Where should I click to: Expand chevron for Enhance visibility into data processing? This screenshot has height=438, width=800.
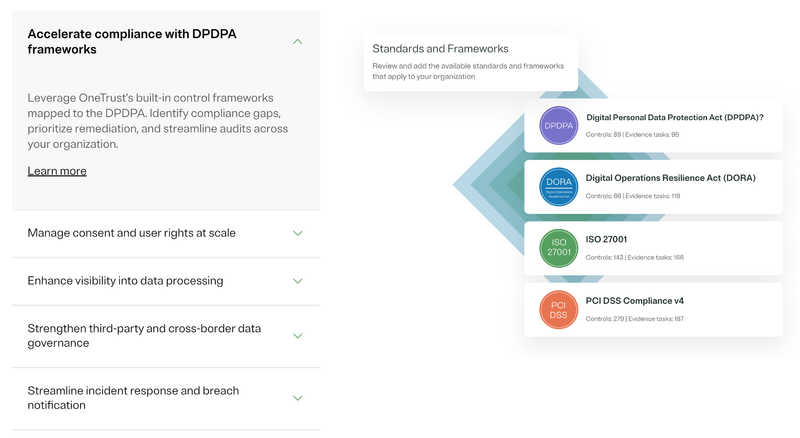[297, 281]
